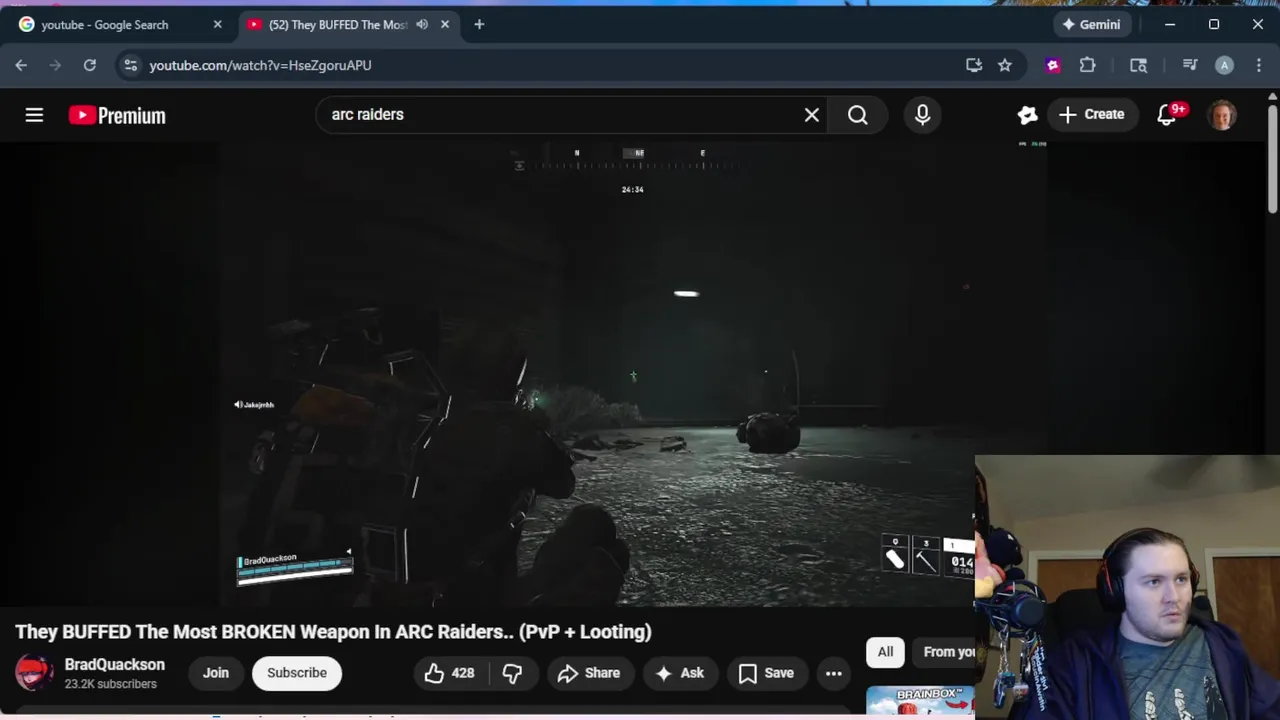
Task: Open Chrome extensions puzzle menu
Action: (x=1087, y=65)
